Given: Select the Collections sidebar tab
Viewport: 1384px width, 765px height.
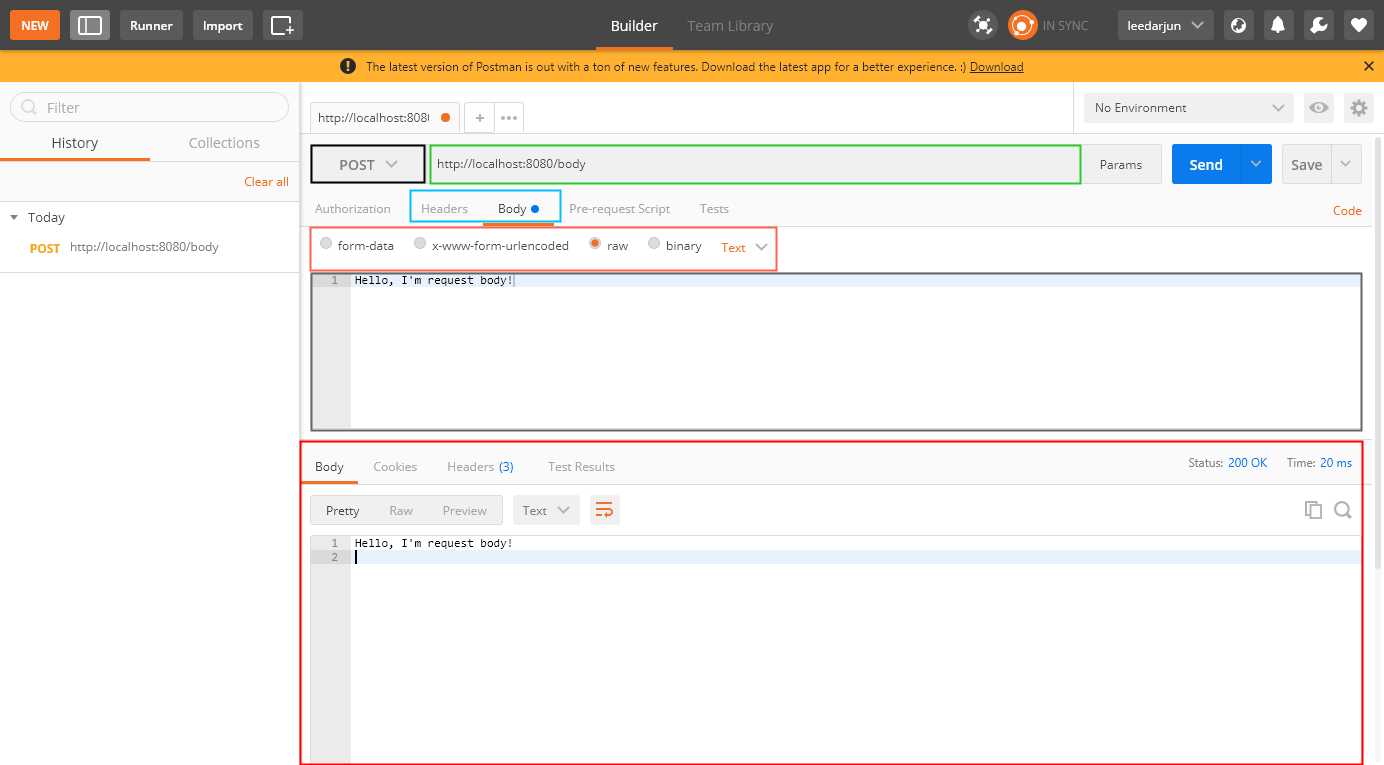Looking at the screenshot, I should [x=224, y=143].
